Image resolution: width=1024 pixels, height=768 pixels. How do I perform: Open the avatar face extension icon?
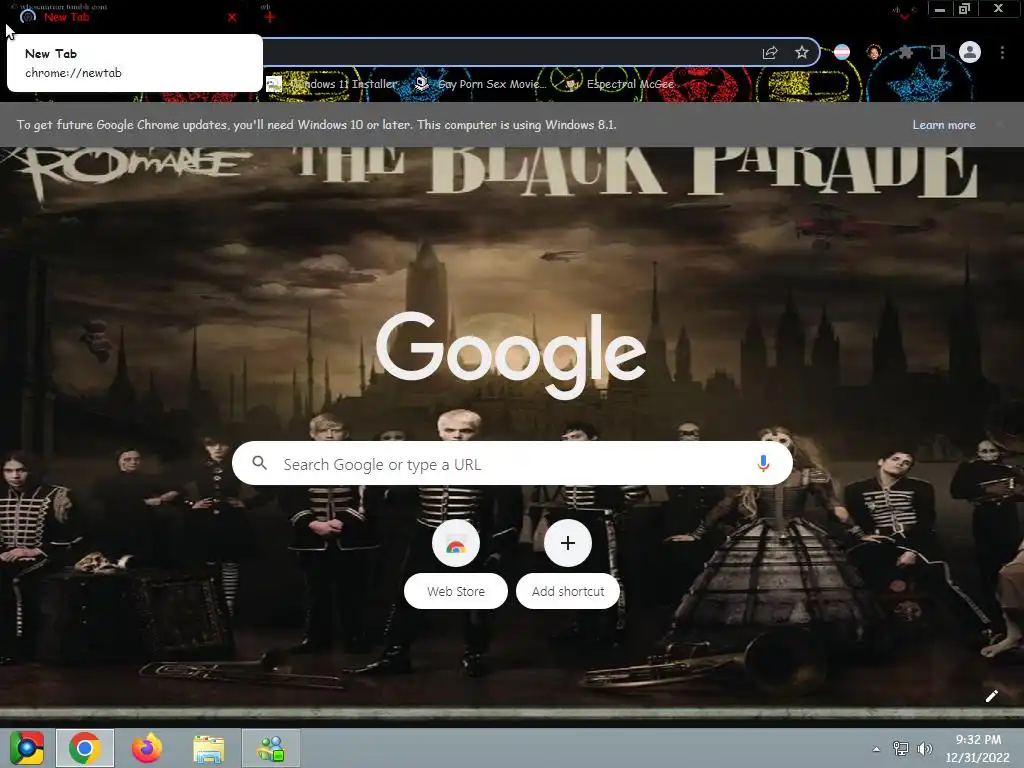[x=874, y=52]
